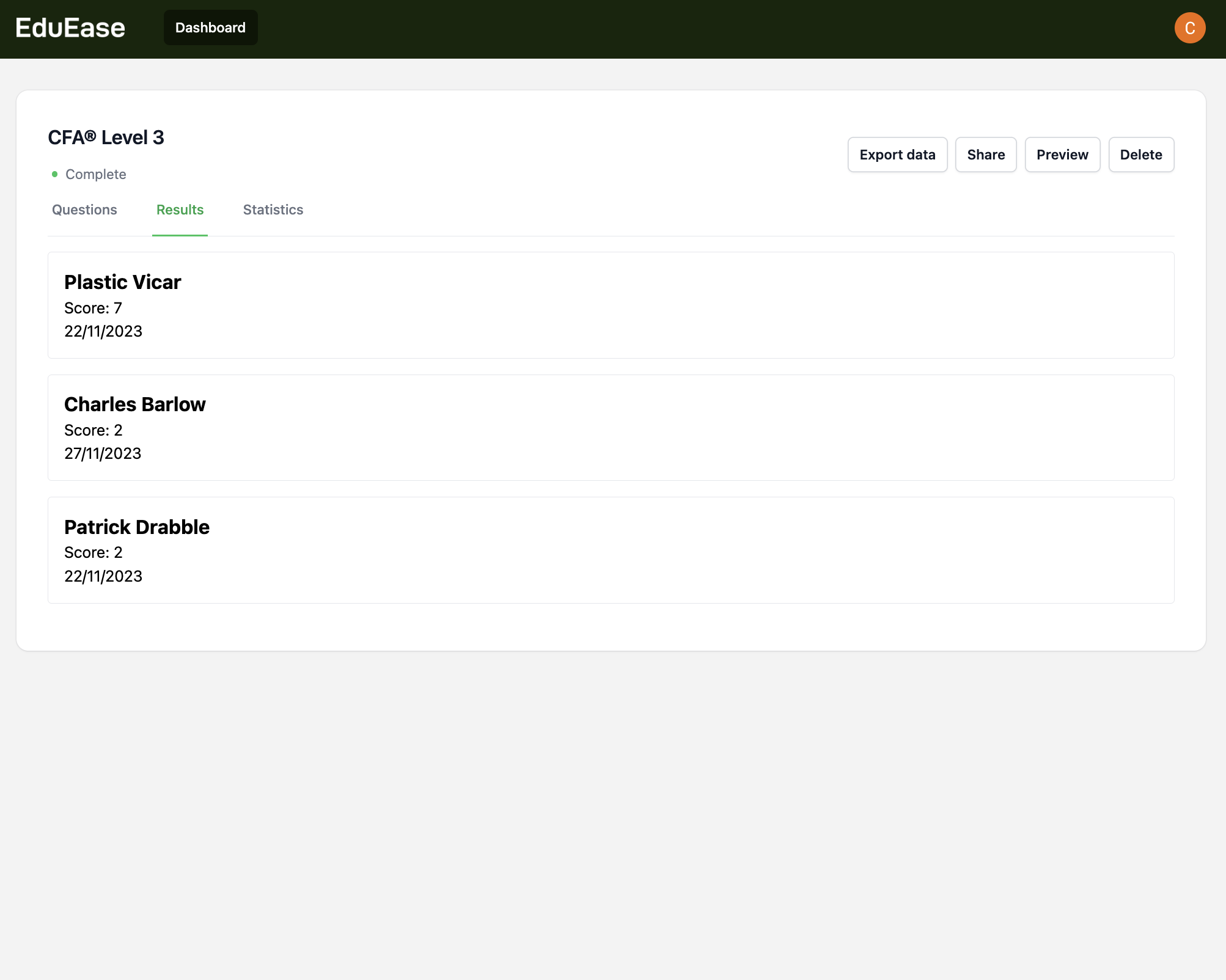
Task: Click the Share button
Action: (x=986, y=155)
